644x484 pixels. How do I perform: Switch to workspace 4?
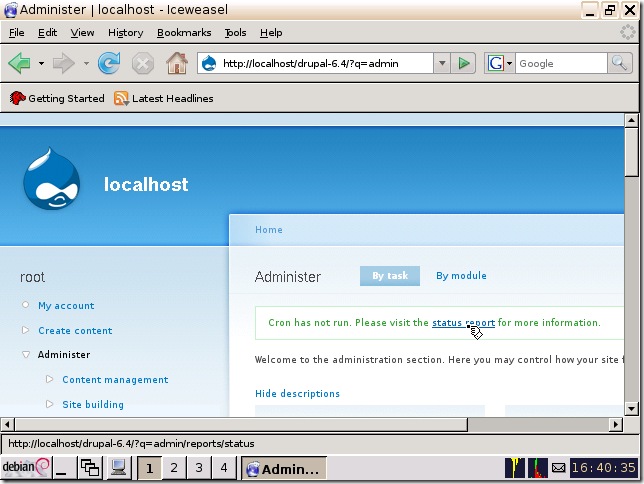click(224, 468)
